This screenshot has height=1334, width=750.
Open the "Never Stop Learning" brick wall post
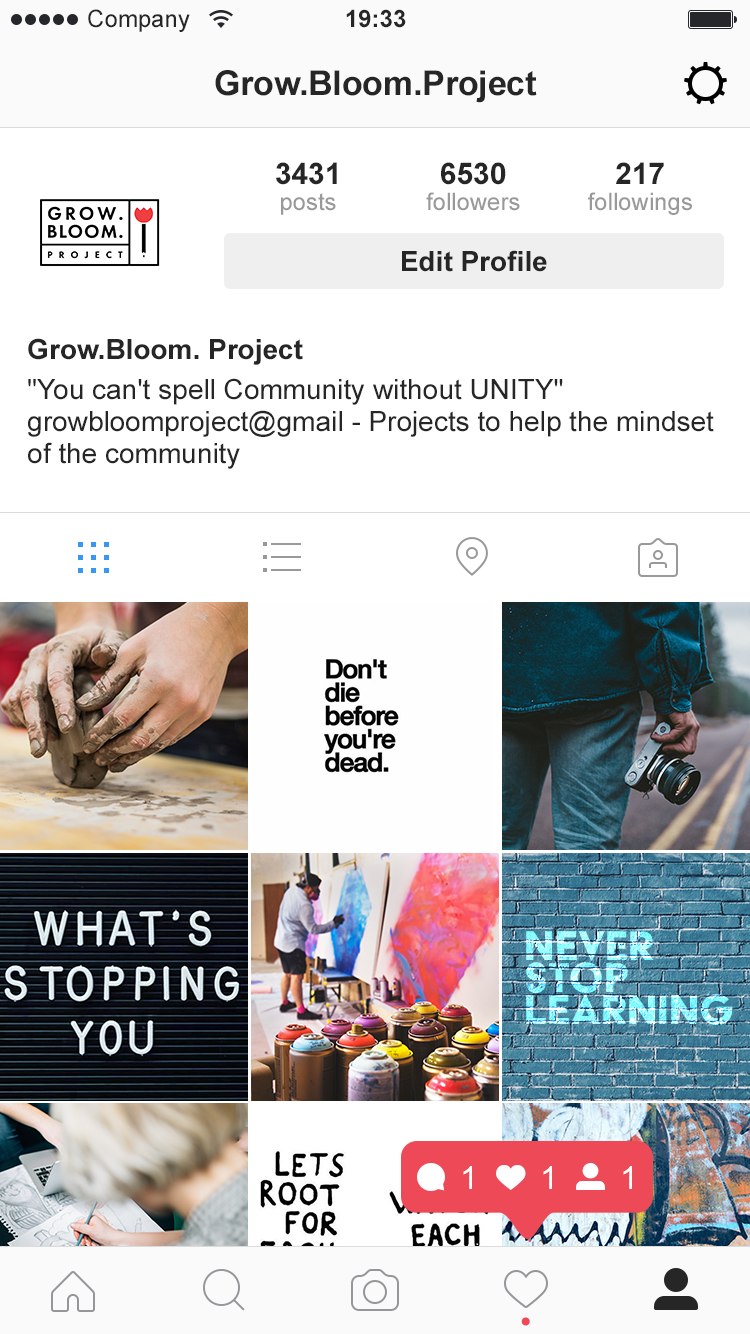tap(626, 977)
